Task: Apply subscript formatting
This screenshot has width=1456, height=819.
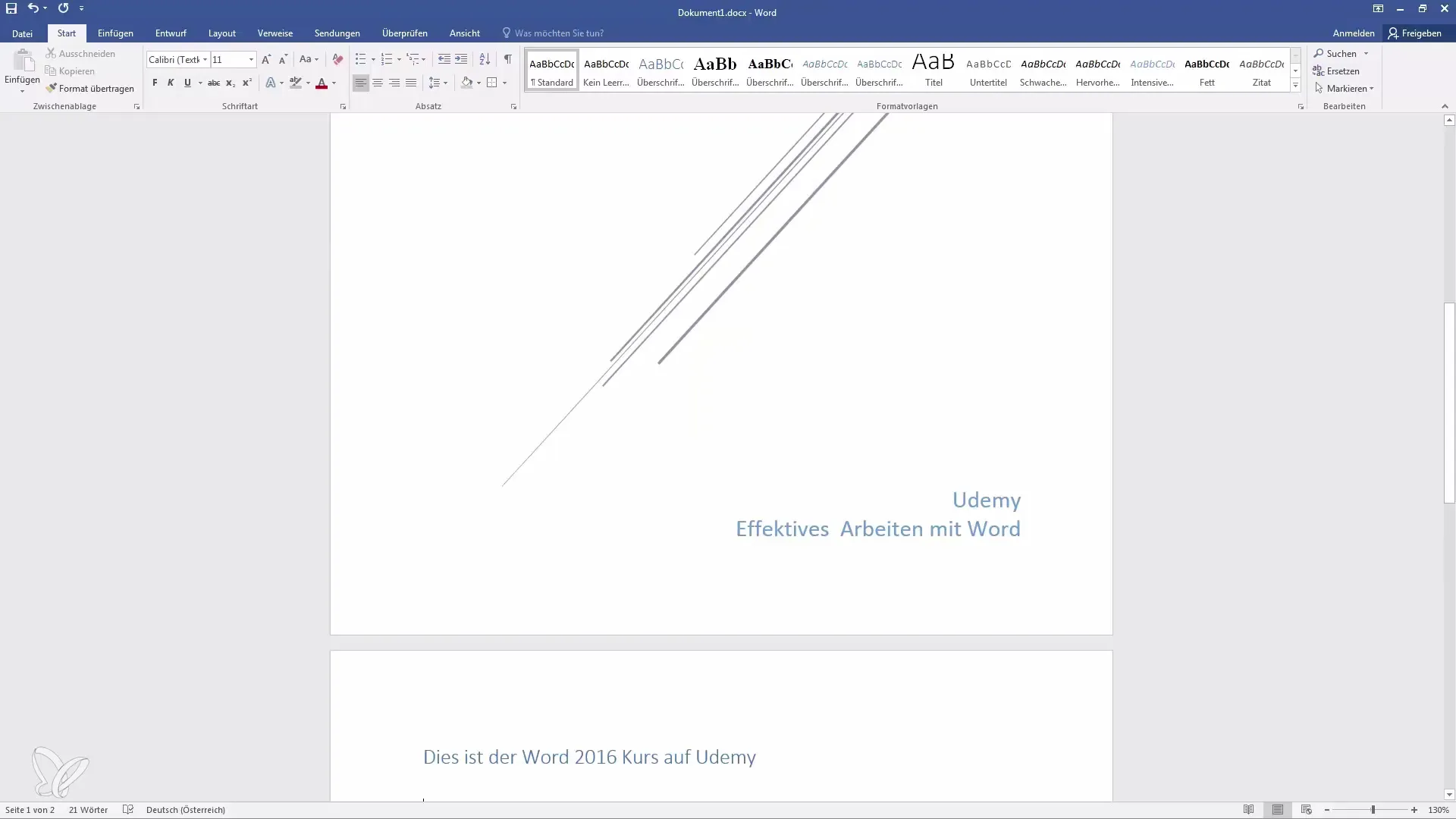Action: pos(231,83)
